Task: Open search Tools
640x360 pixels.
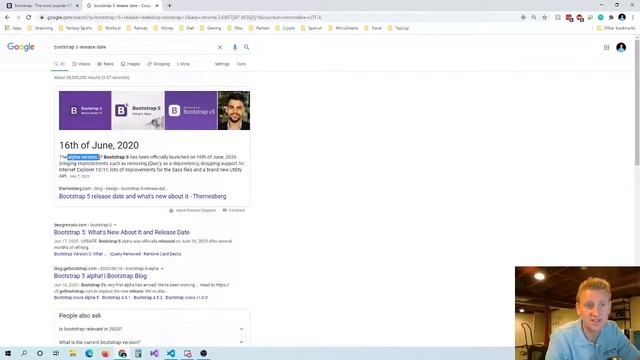Action: pyautogui.click(x=242, y=64)
